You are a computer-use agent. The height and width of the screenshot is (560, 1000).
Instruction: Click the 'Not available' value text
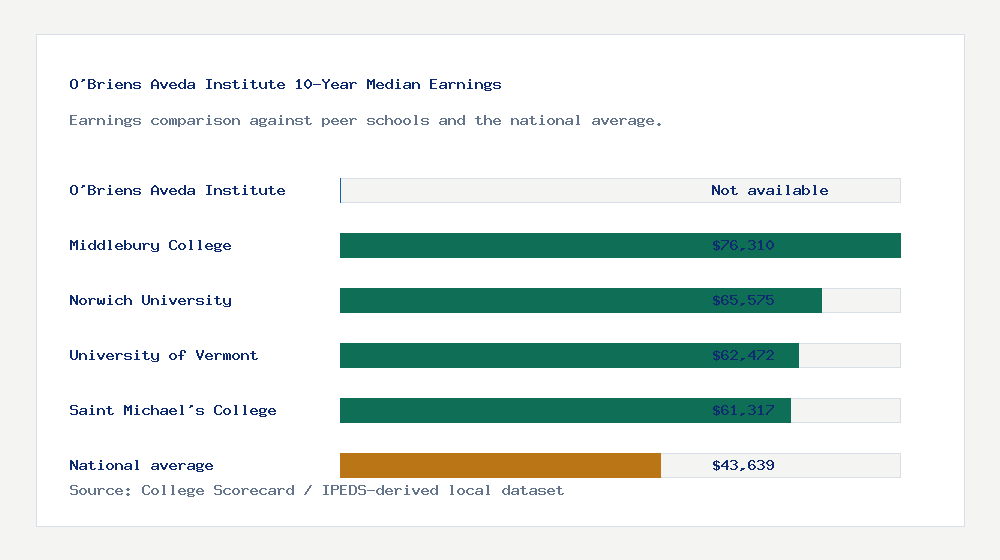[770, 190]
